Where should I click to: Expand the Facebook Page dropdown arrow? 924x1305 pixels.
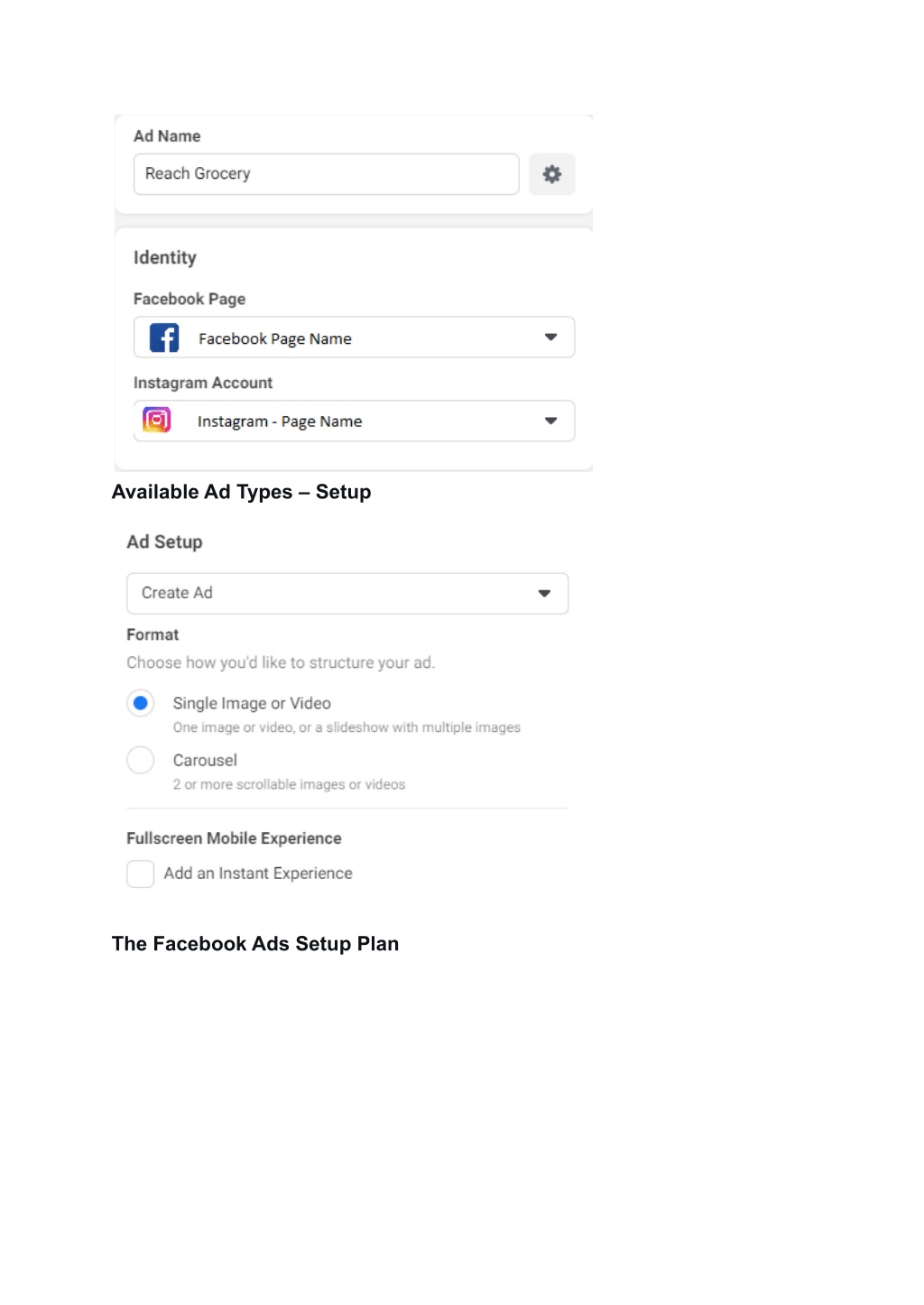click(550, 338)
